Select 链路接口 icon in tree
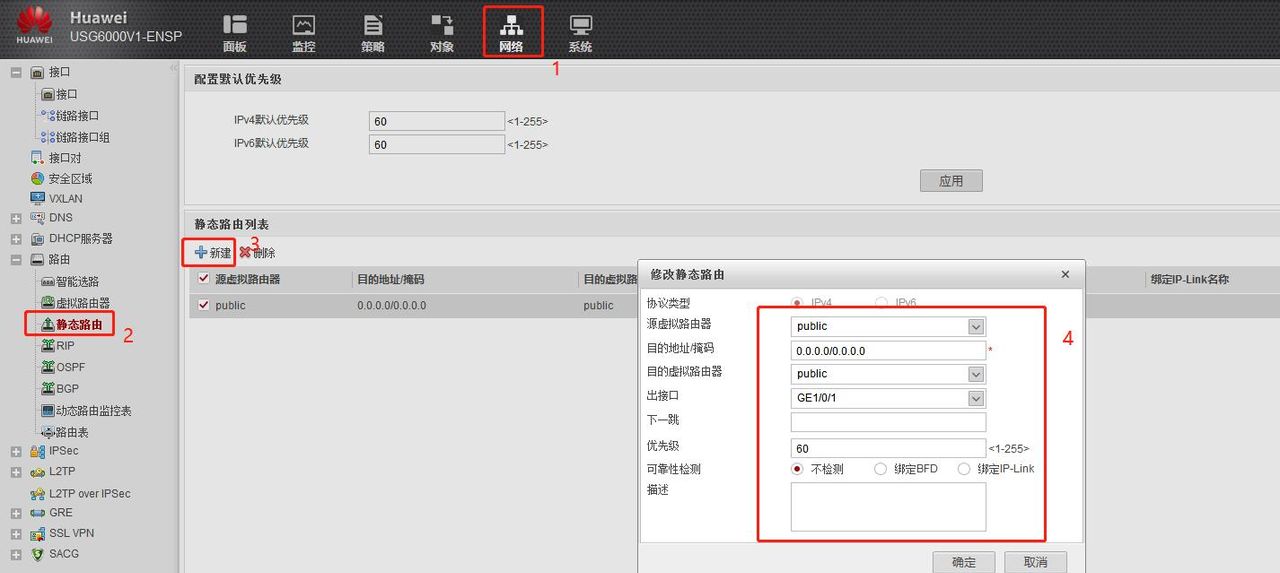The width and height of the screenshot is (1280, 573). [47, 115]
